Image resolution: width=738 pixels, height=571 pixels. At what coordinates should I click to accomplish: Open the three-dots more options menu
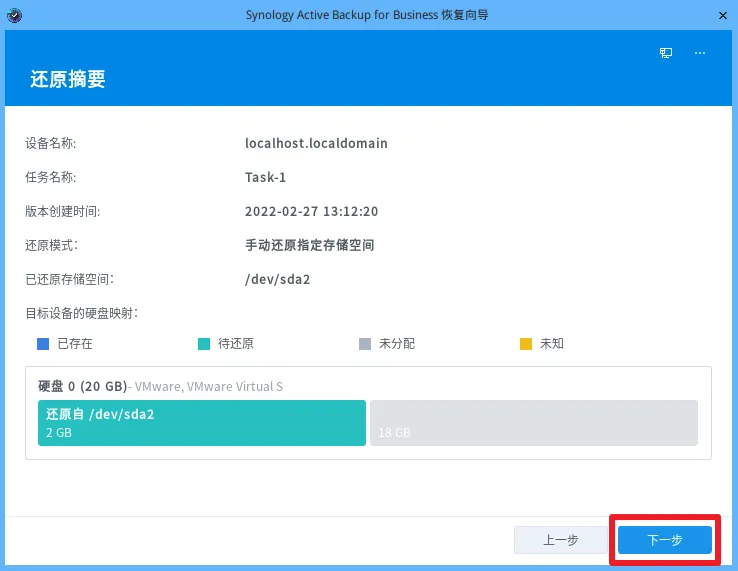pyautogui.click(x=700, y=53)
